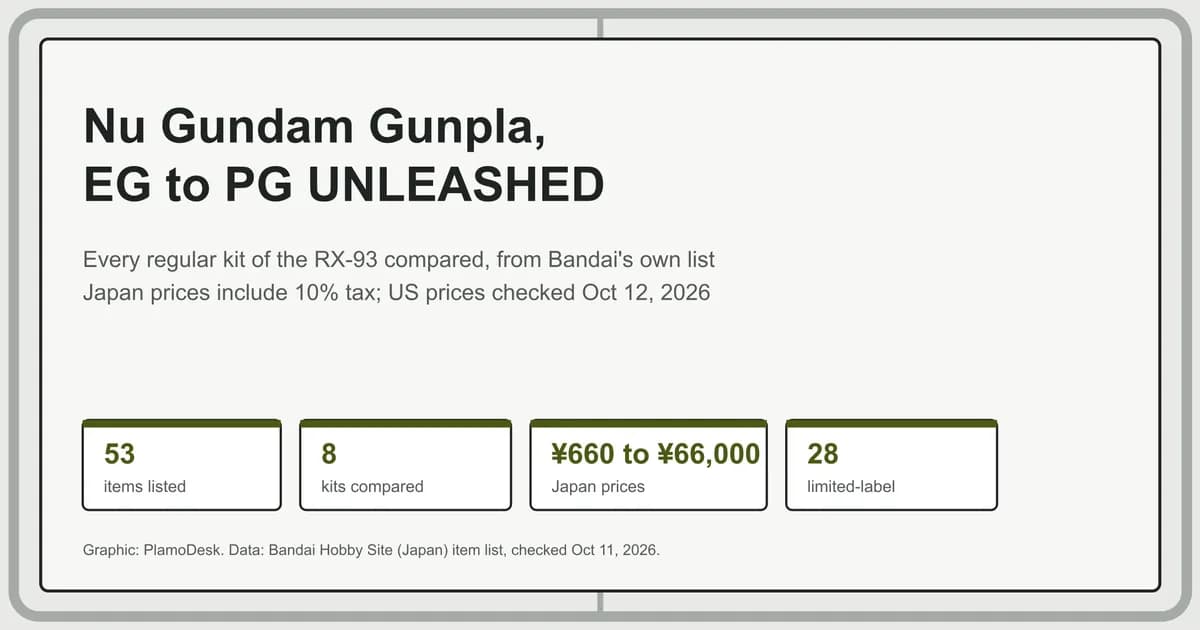Click the number 28 statistic

(x=823, y=454)
